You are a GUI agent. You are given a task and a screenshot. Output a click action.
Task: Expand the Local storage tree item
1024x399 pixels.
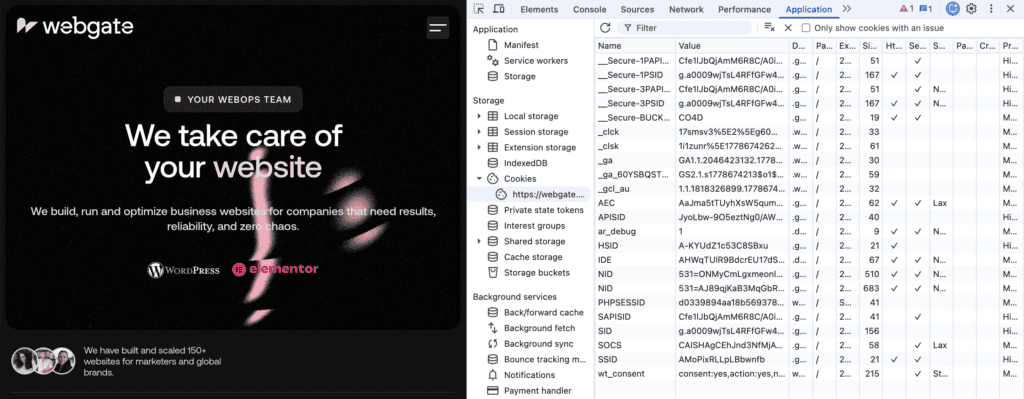pos(479,116)
